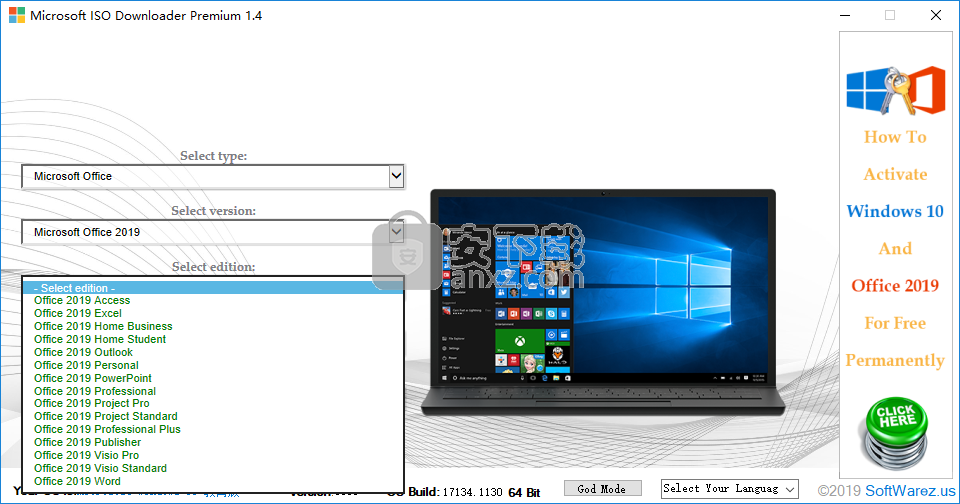Click the 'How To Activate' banner heading
The width and height of the screenshot is (960, 504).
click(895, 156)
